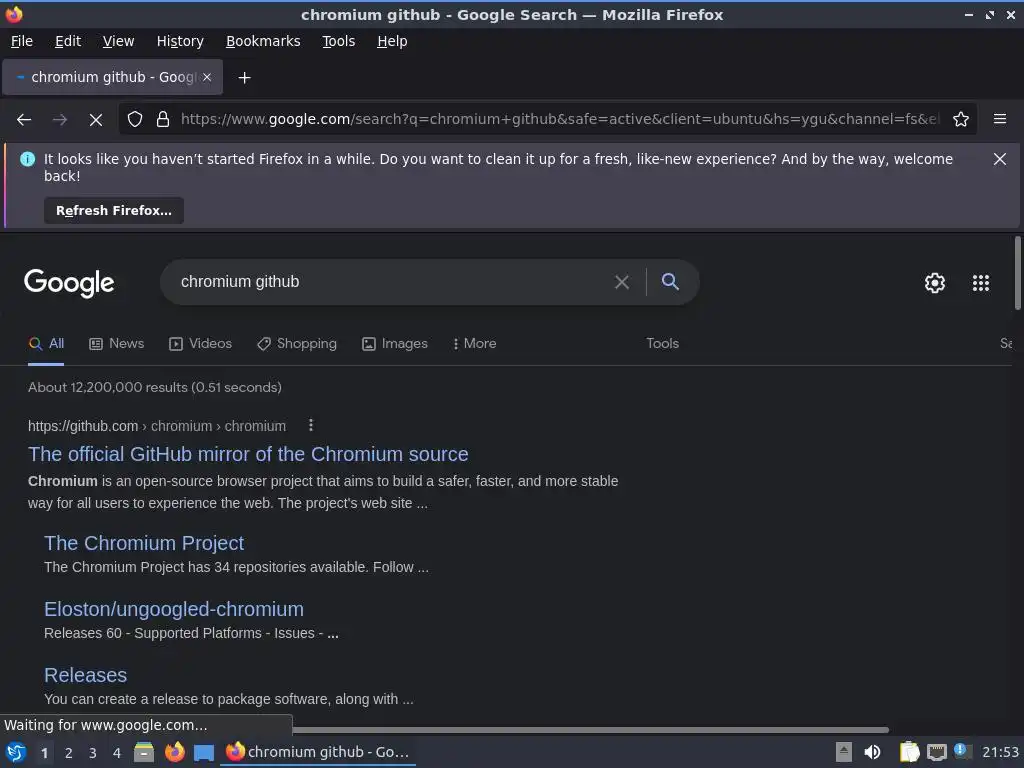Open Google search Tools filter options
Viewport: 1024px width, 768px height.
pos(662,344)
